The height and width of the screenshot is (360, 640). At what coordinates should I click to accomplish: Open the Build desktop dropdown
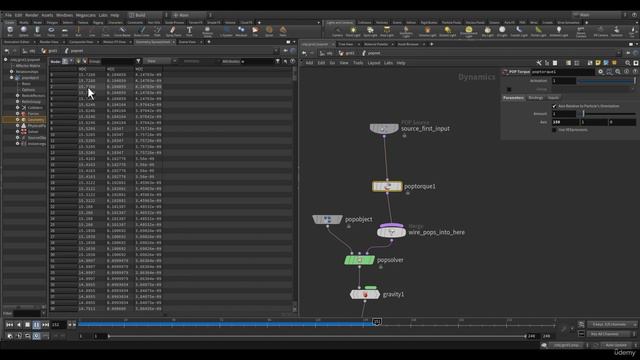[145, 15]
